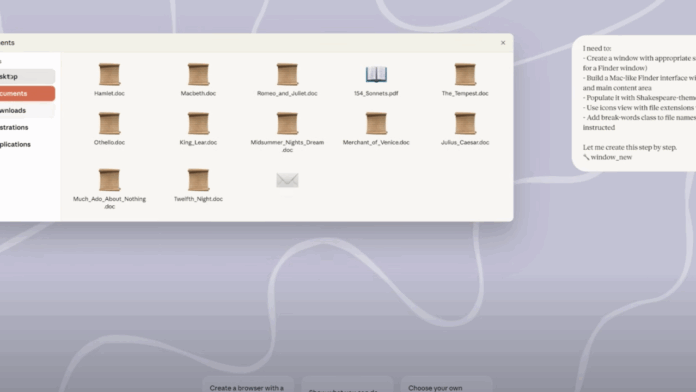Open the Downloads sidebar item
696x392 pixels.
[x=27, y=110]
